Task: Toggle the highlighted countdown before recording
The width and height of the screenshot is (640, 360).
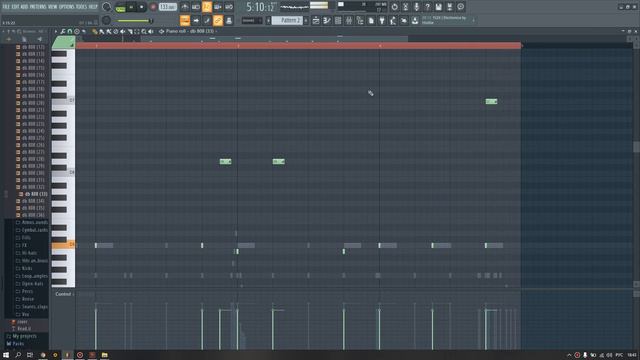Action: [207, 7]
